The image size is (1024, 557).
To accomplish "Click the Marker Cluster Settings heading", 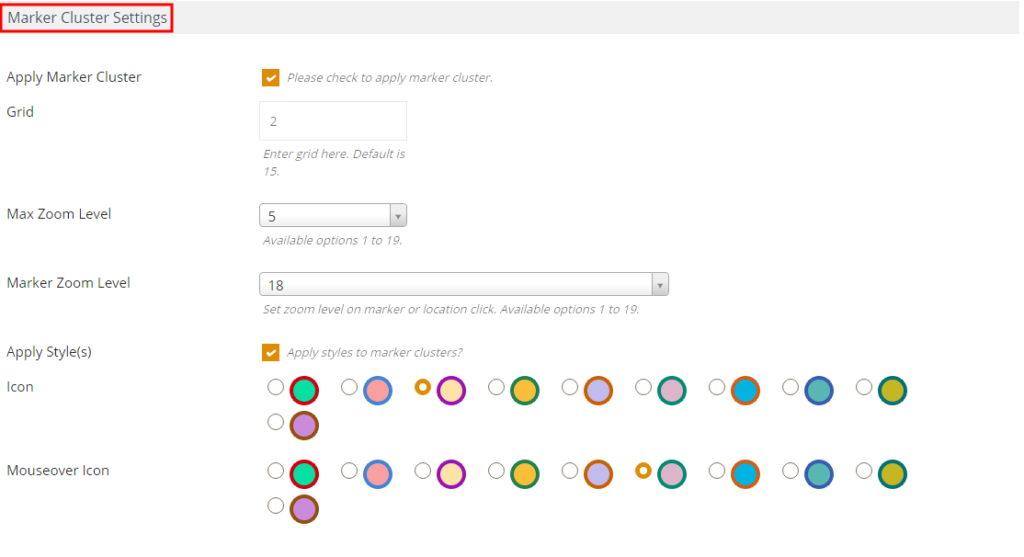I will pos(87,18).
